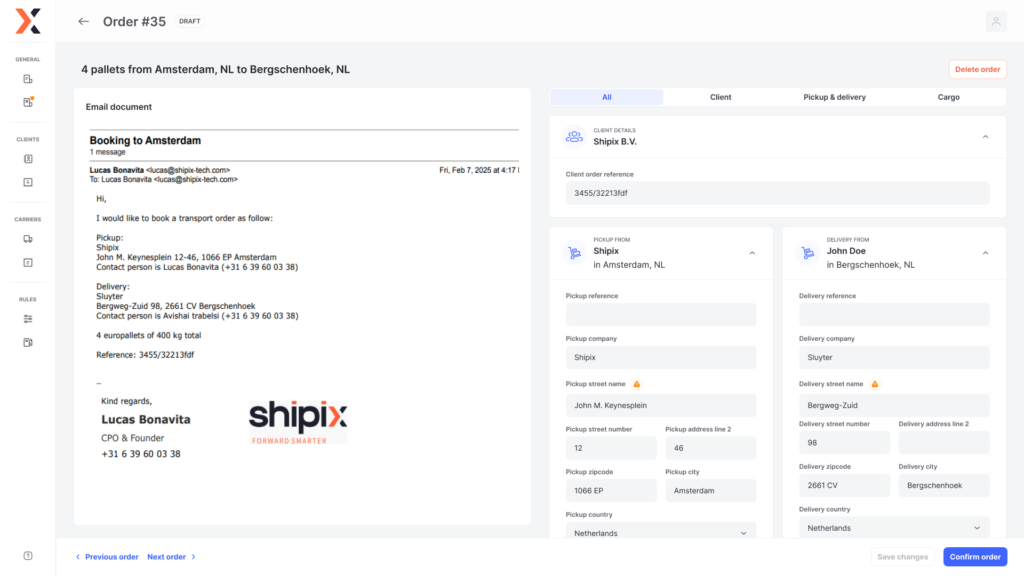
Task: Switch to the Client tab
Action: click(720, 97)
